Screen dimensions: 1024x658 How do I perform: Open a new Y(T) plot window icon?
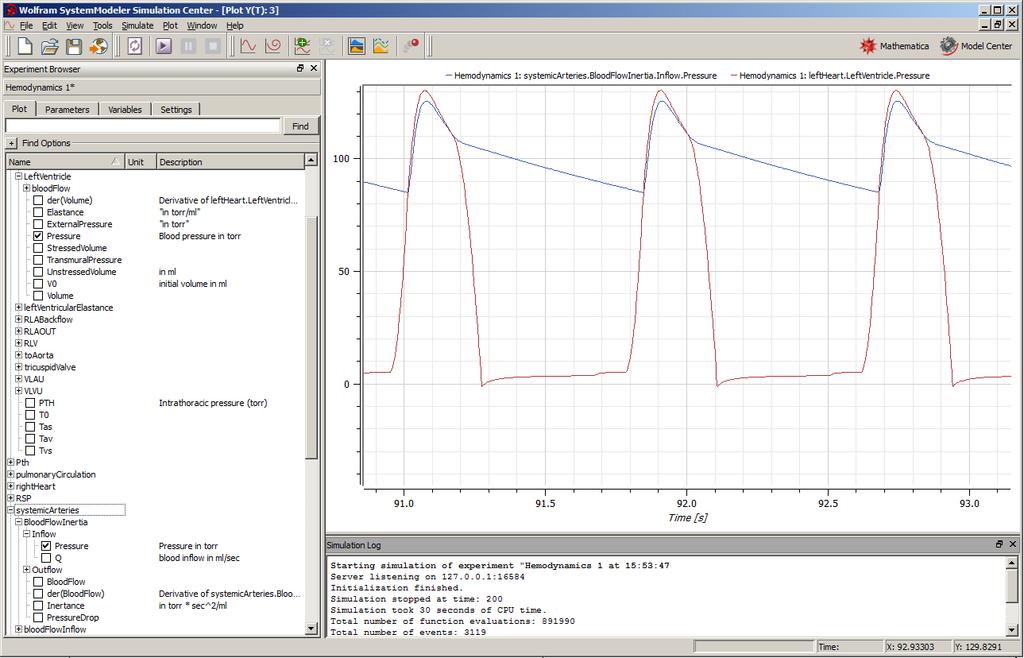[x=248, y=46]
